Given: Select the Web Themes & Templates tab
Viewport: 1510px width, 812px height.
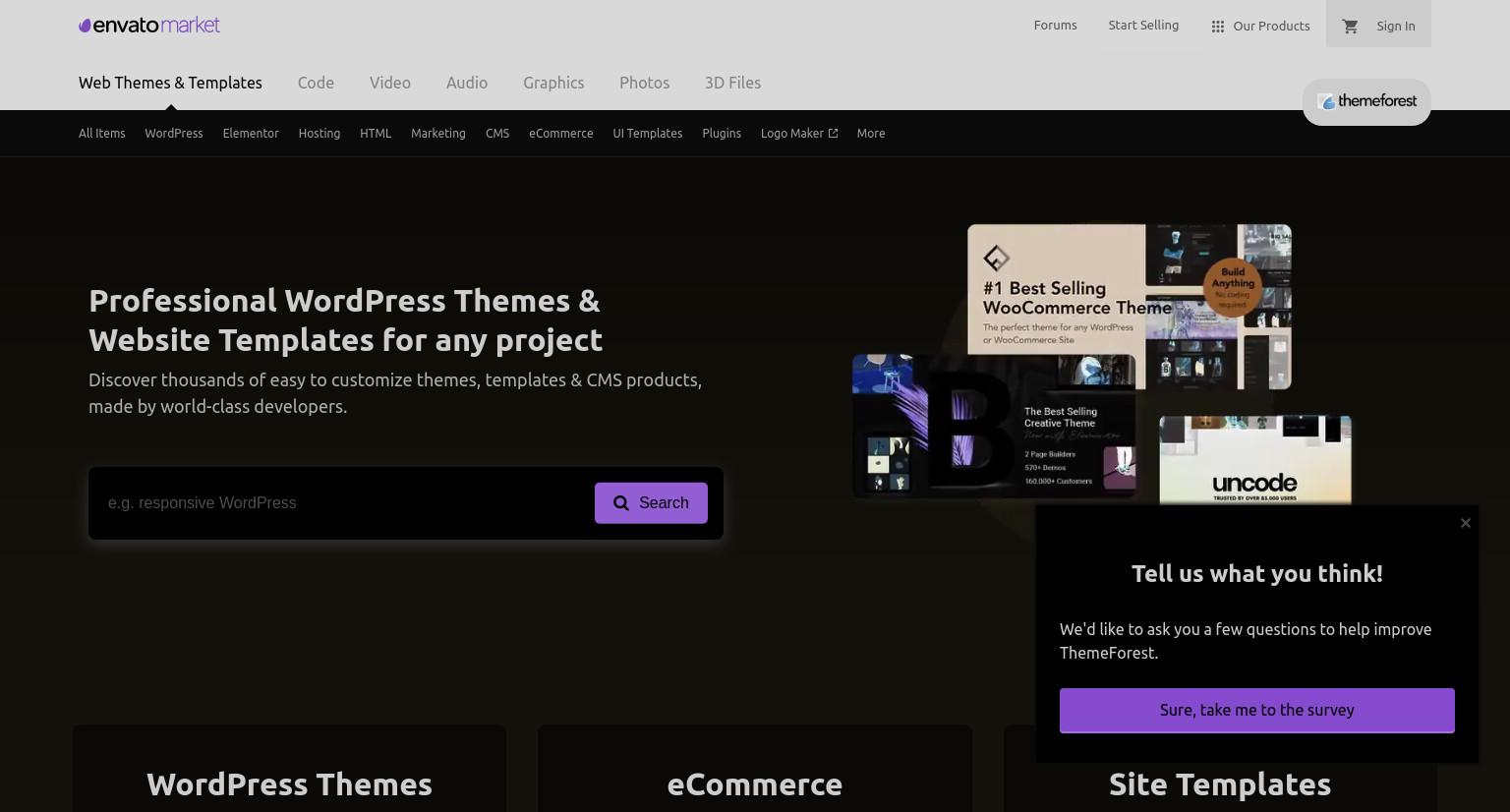Looking at the screenshot, I should pos(170,83).
